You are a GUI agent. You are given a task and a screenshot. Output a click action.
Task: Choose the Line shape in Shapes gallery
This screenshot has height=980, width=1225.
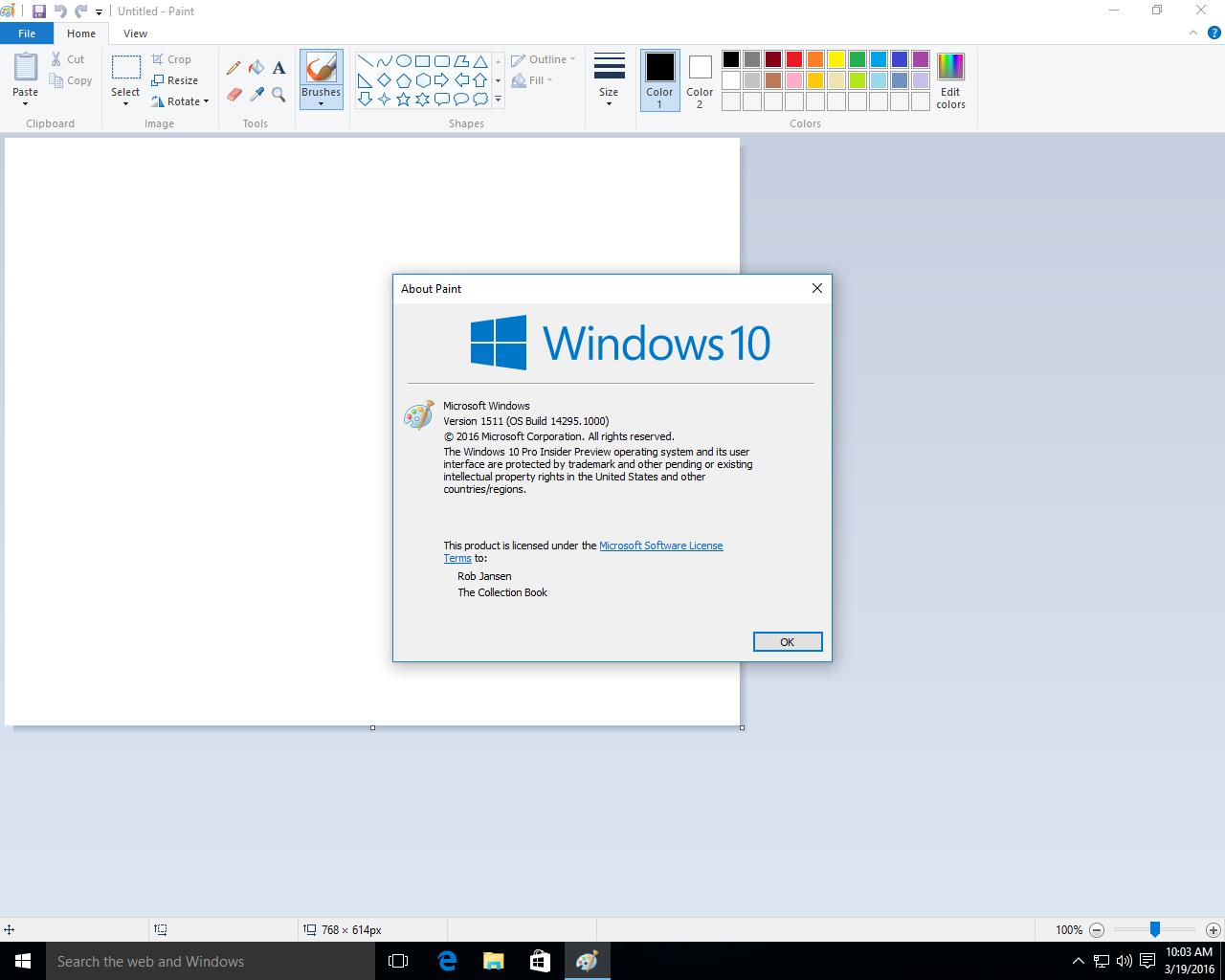tap(365, 60)
